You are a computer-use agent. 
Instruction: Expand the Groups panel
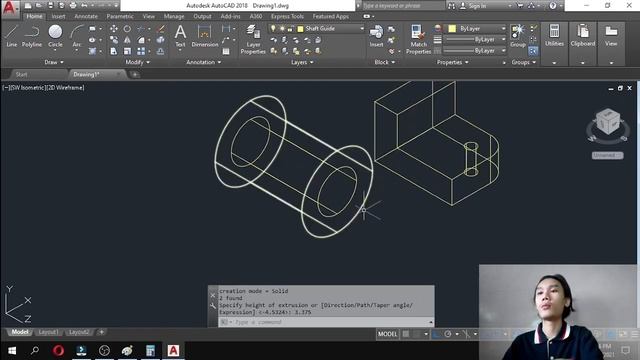tap(524, 62)
